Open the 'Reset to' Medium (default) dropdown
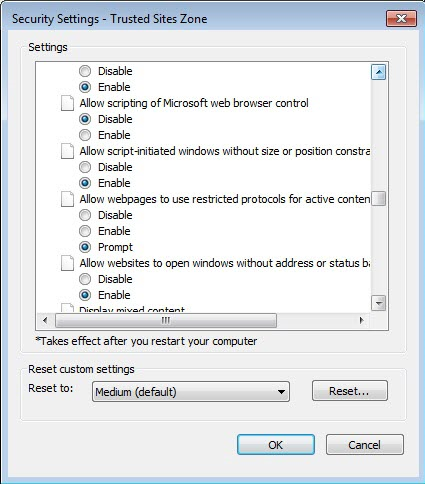 [x=191, y=391]
